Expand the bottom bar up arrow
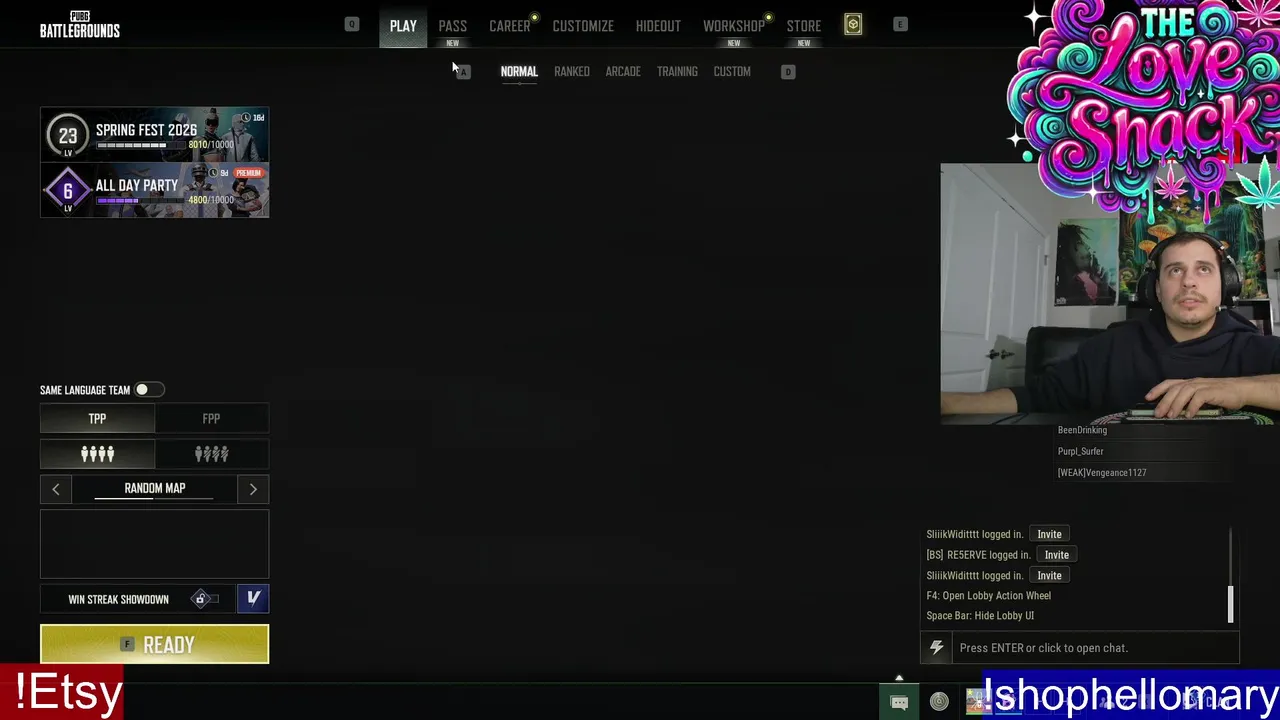 [899, 679]
